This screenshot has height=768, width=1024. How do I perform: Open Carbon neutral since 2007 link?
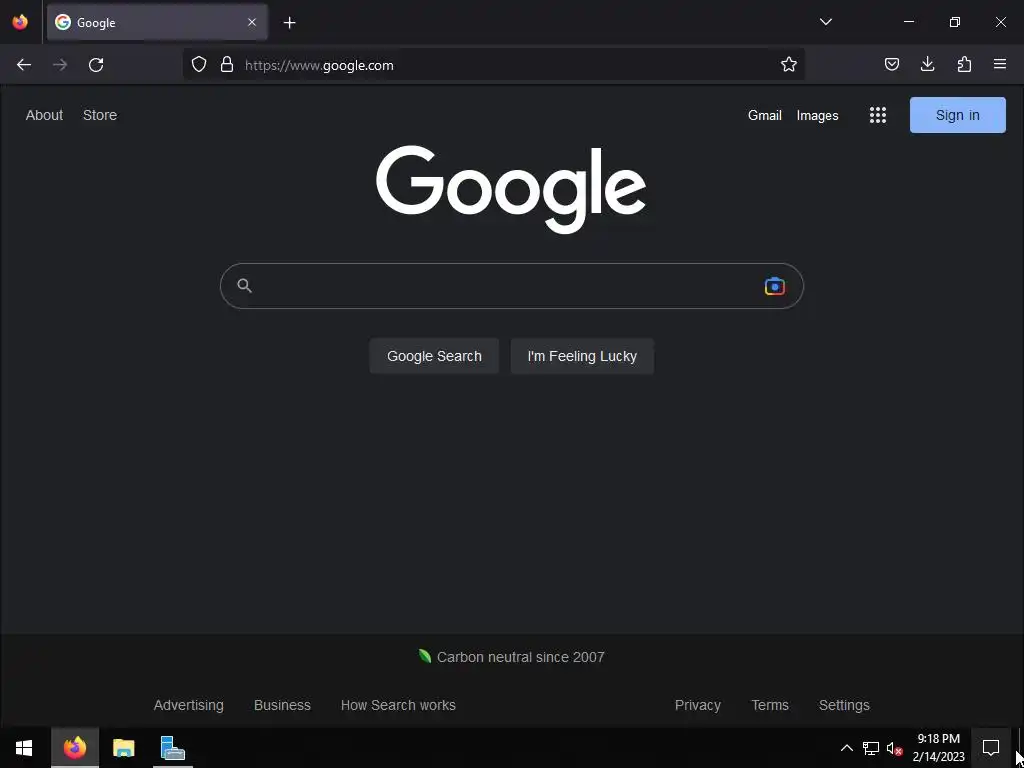coord(511,657)
